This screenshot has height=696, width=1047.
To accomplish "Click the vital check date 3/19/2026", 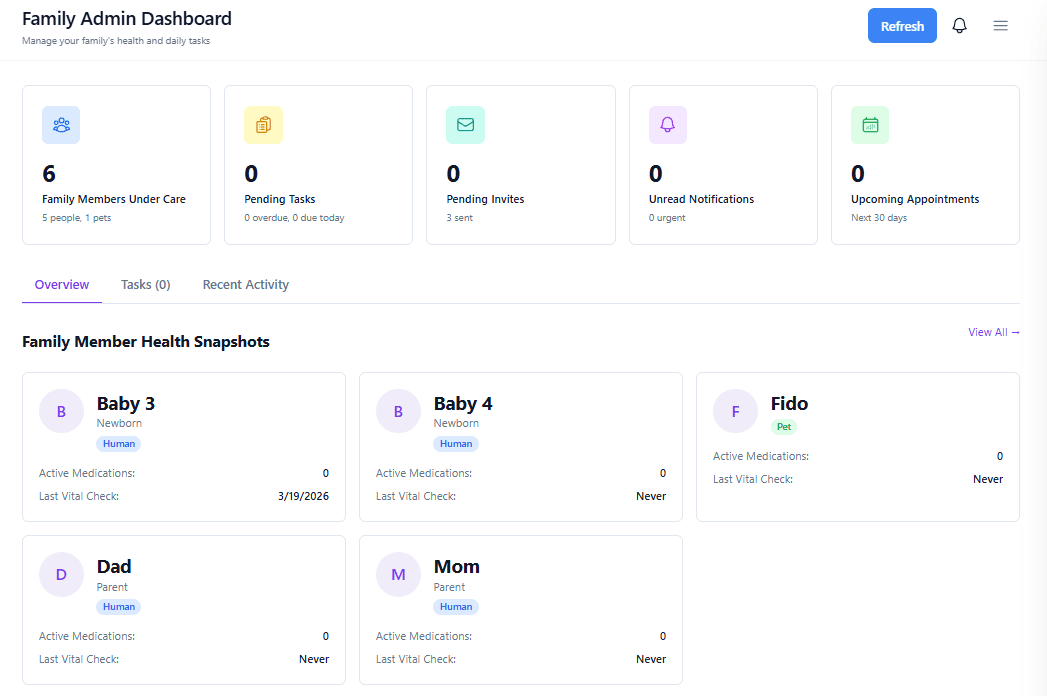I will click(303, 496).
